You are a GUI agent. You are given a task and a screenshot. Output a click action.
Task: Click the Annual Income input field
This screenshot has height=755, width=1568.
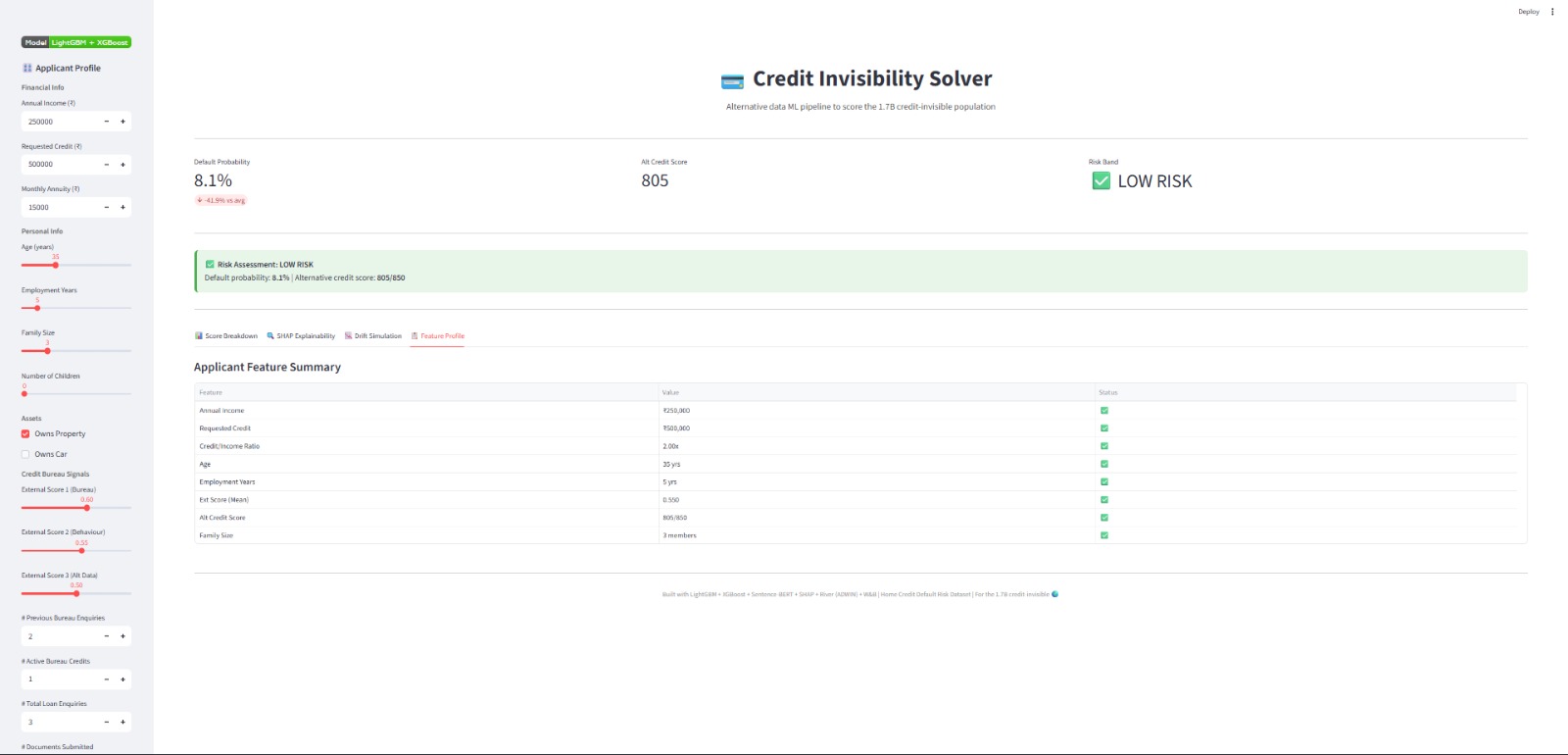(61, 122)
